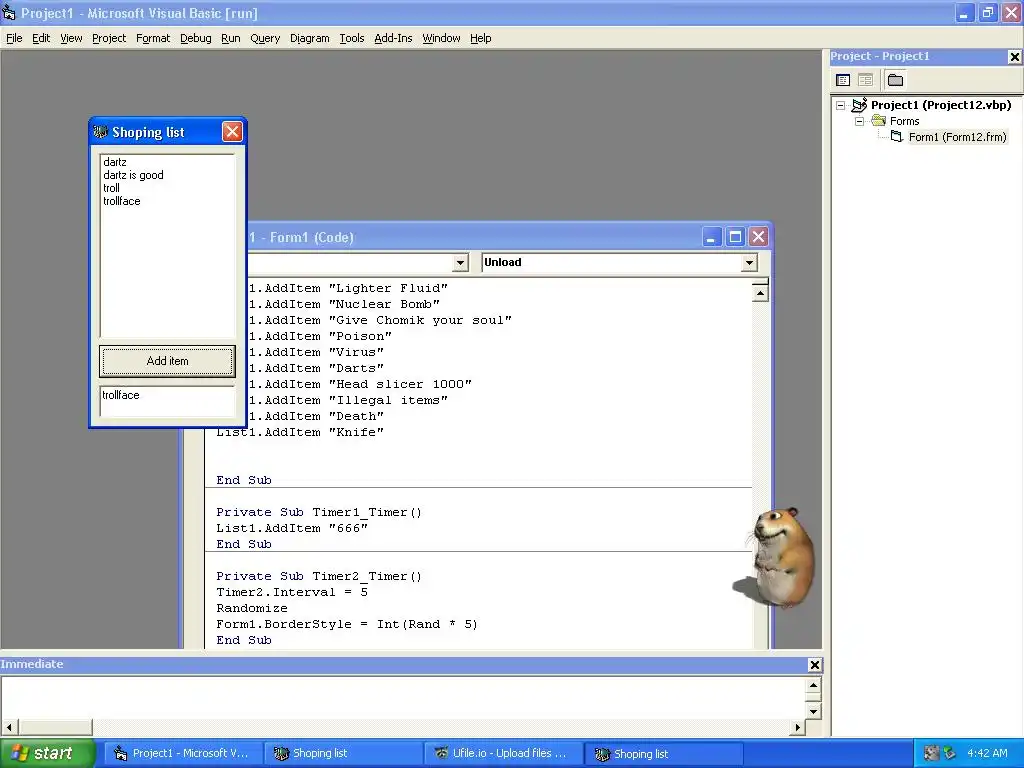Minimize the Form1 (Code) window
Viewport: 1024px width, 768px height.
point(711,236)
